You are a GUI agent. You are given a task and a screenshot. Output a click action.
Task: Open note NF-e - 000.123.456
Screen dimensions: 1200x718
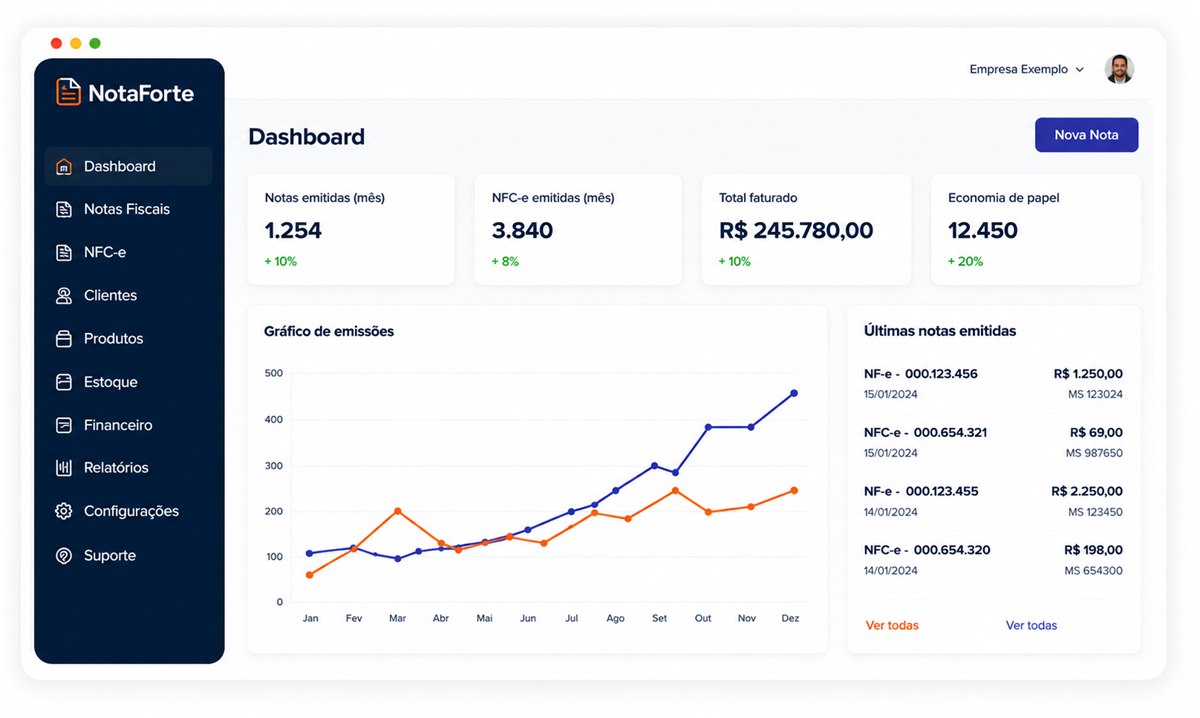[921, 374]
